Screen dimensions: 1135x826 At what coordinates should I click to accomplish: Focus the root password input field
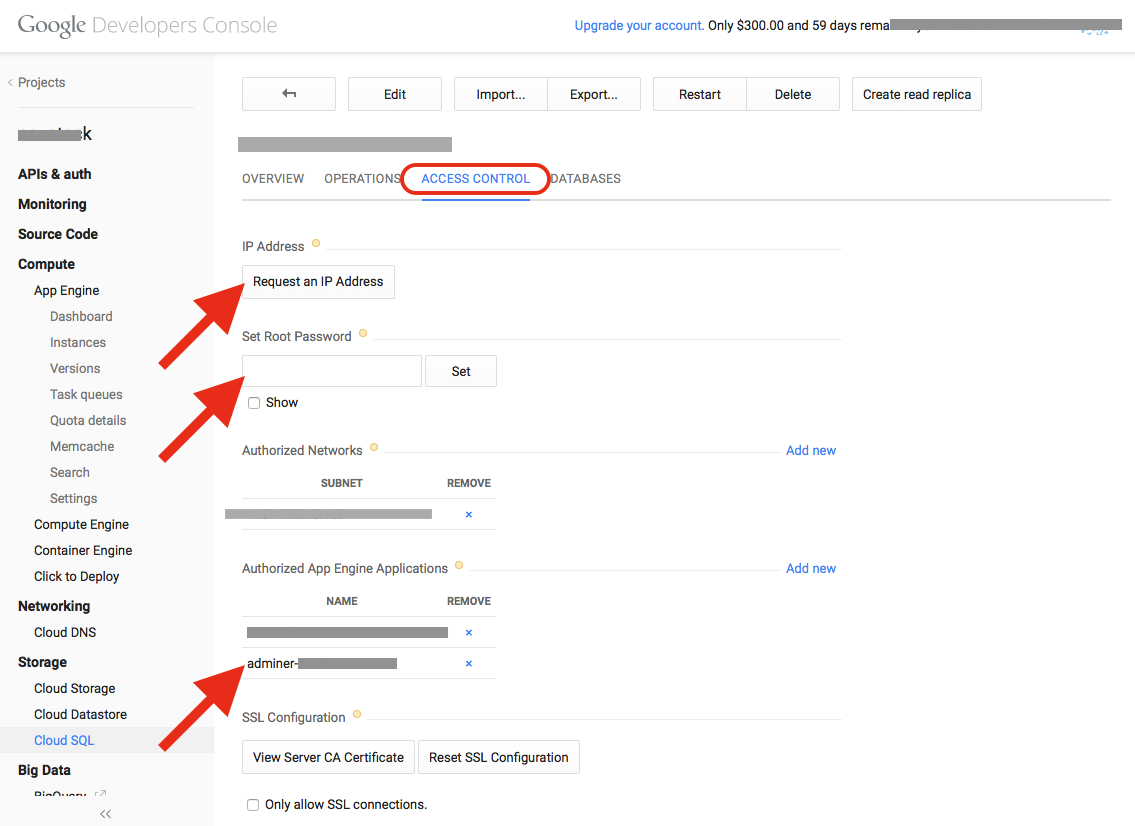(332, 371)
